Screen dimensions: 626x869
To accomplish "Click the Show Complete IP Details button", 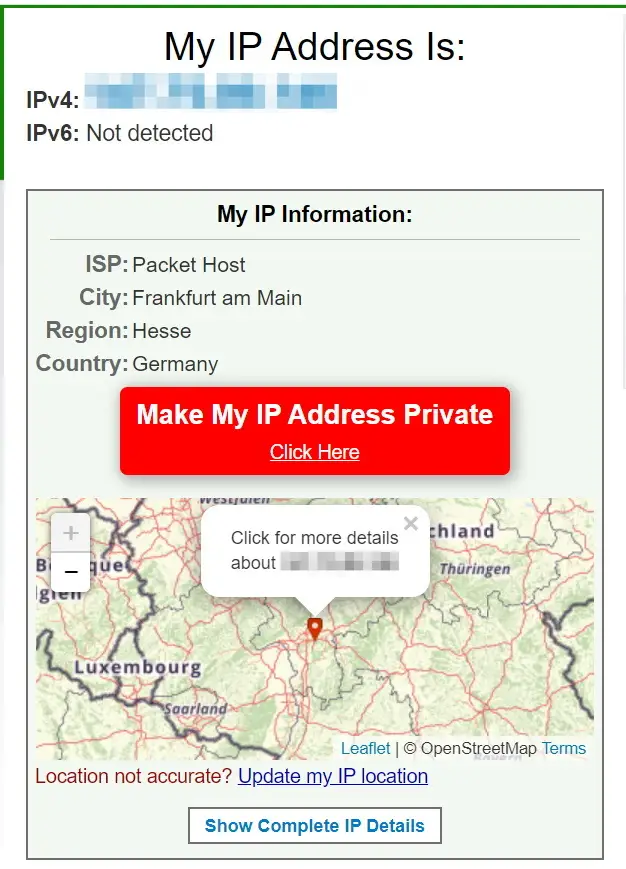I will (x=314, y=825).
